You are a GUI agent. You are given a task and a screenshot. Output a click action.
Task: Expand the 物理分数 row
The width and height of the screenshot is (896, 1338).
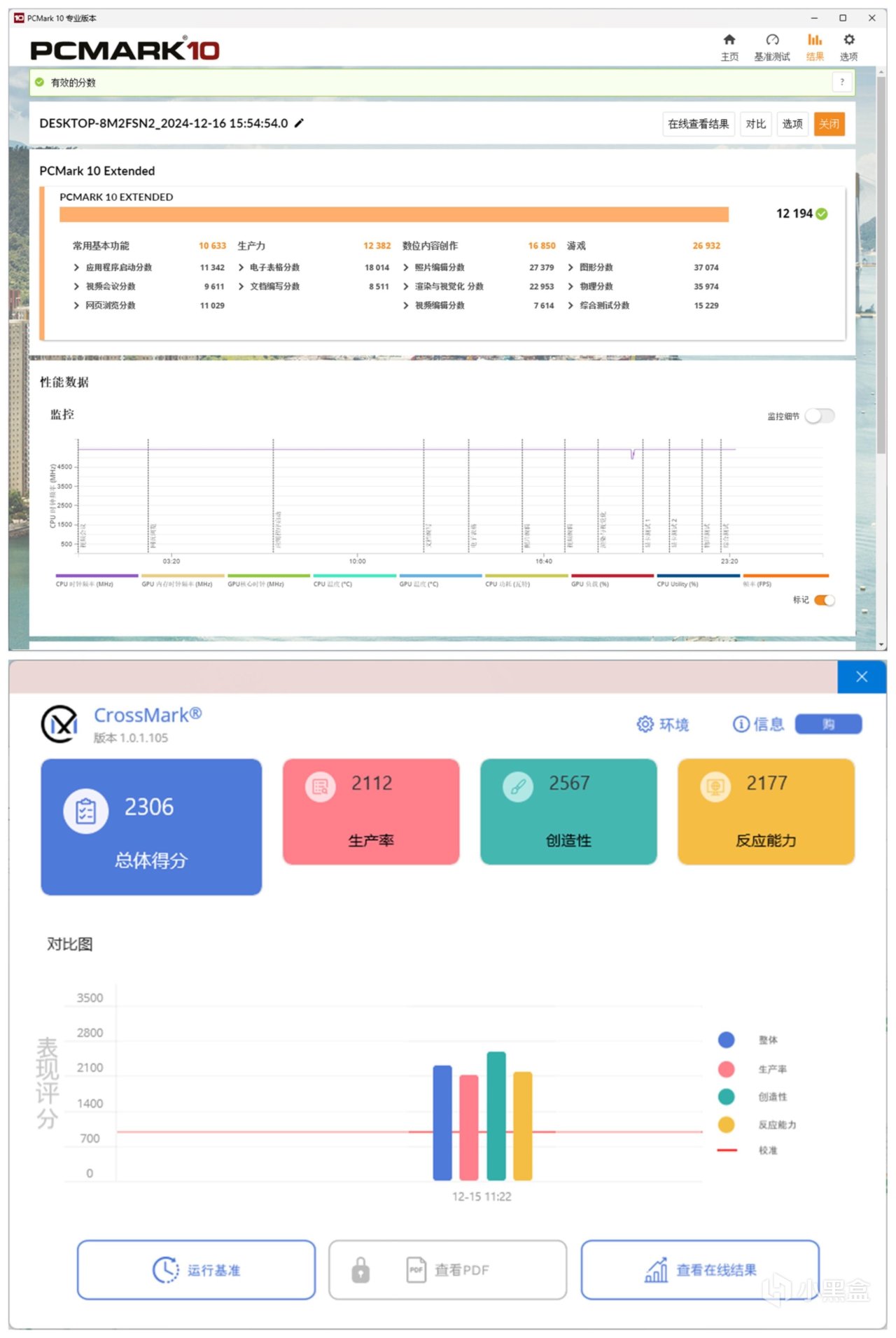click(570, 286)
